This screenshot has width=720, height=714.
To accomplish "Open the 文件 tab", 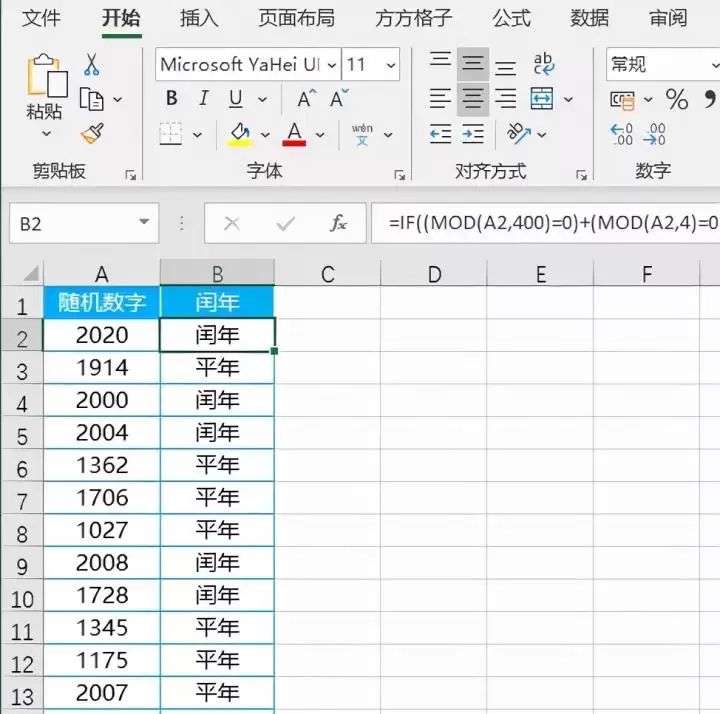I will tap(41, 18).
